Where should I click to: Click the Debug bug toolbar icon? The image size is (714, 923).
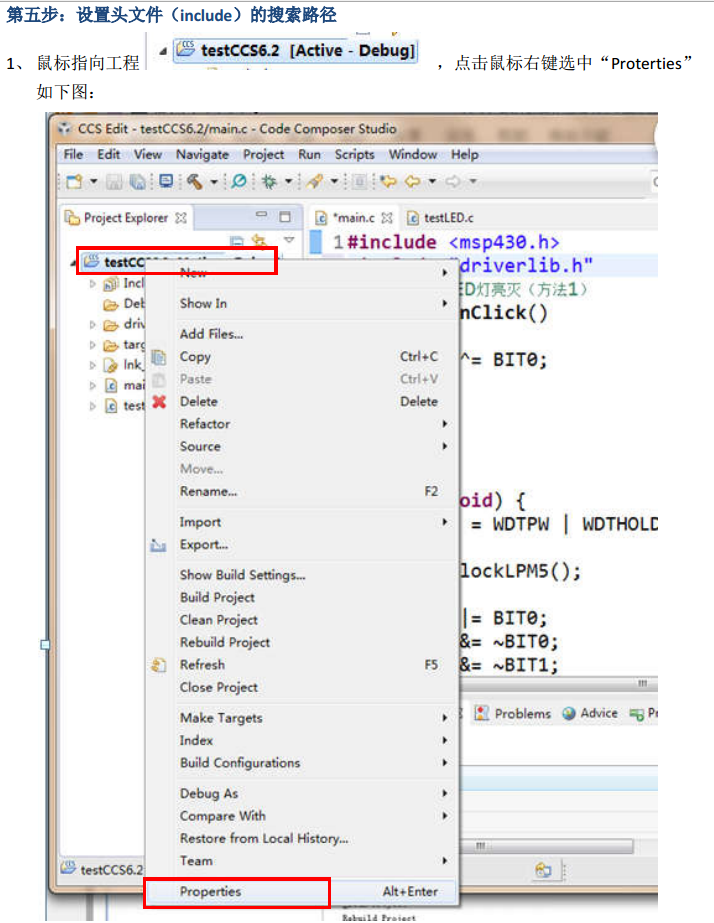[269, 181]
